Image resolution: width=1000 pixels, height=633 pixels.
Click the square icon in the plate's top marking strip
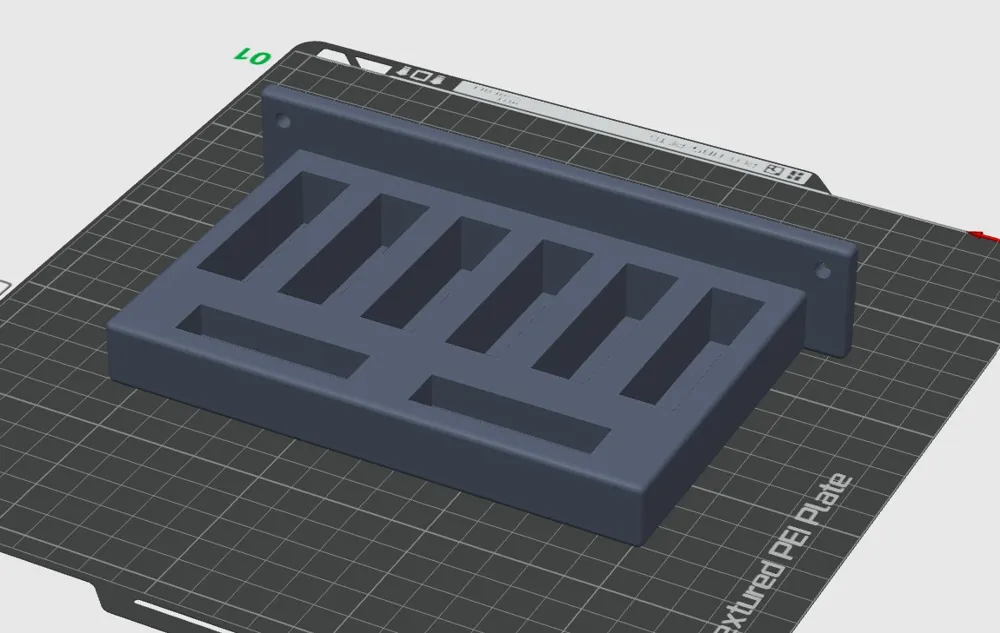pos(421,76)
